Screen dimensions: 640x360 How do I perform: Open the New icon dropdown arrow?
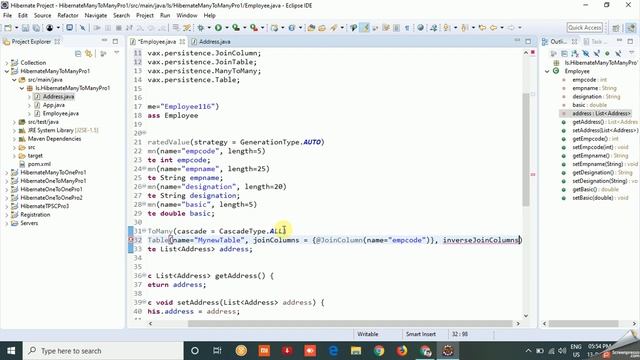pos(16,28)
